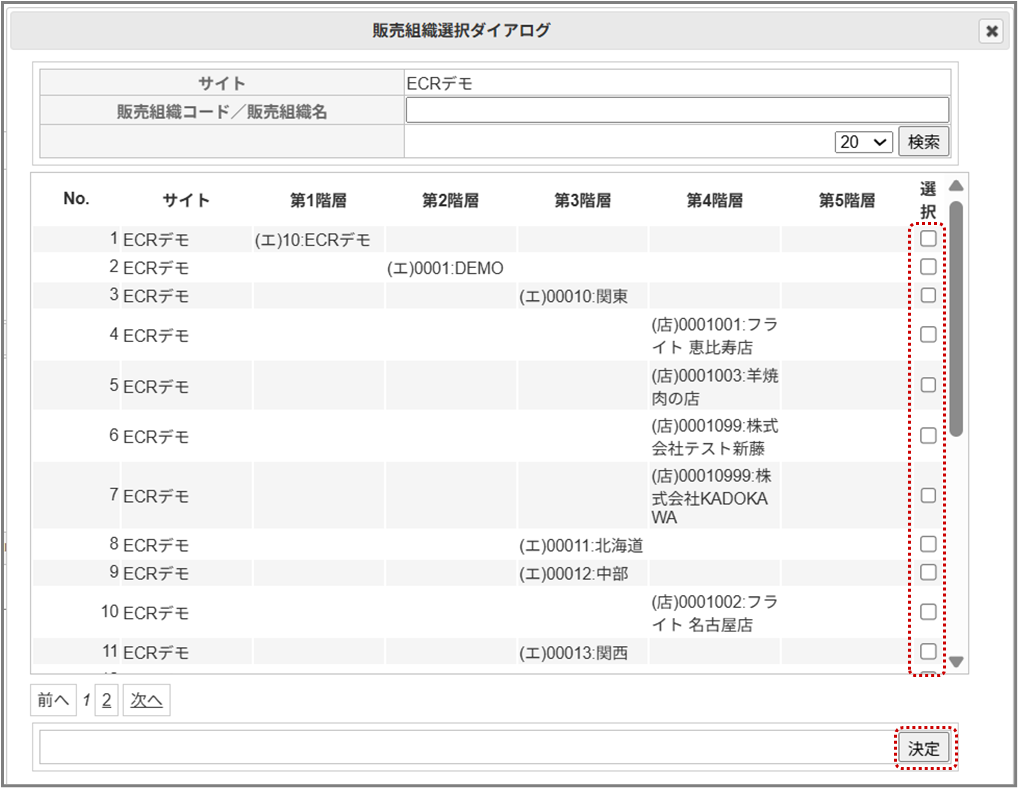1018x788 pixels.
Task: Click the 販売組織コード／販売組織名 input field
Action: click(x=677, y=110)
